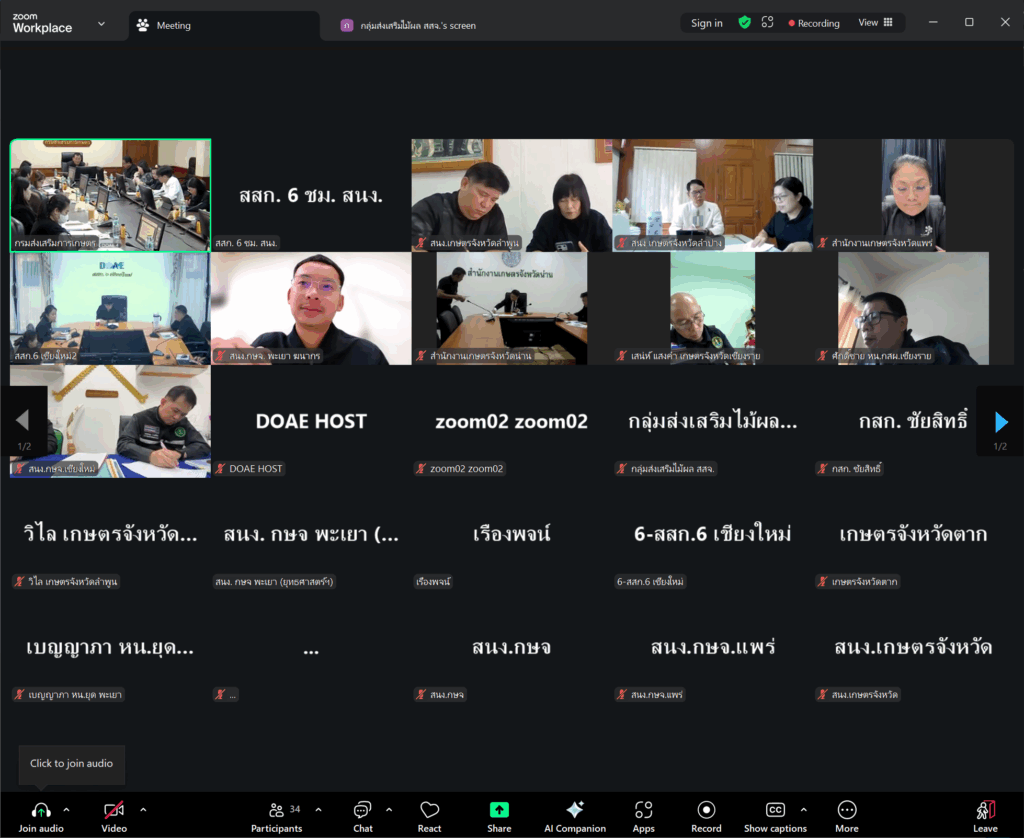This screenshot has width=1024, height=838.
Task: Leave the meeting
Action: 985,815
